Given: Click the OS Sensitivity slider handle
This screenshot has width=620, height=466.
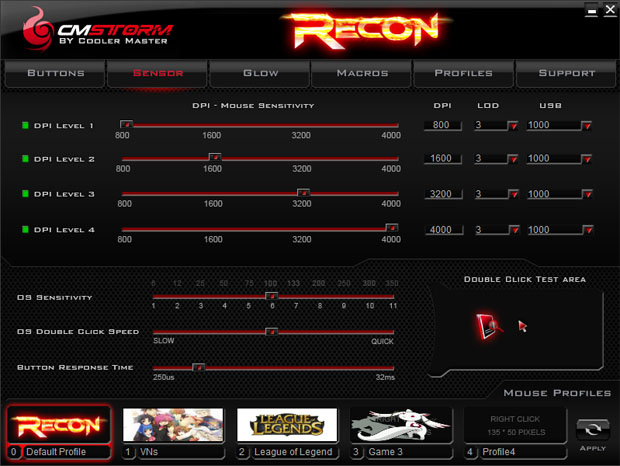Looking at the screenshot, I should click(x=272, y=296).
